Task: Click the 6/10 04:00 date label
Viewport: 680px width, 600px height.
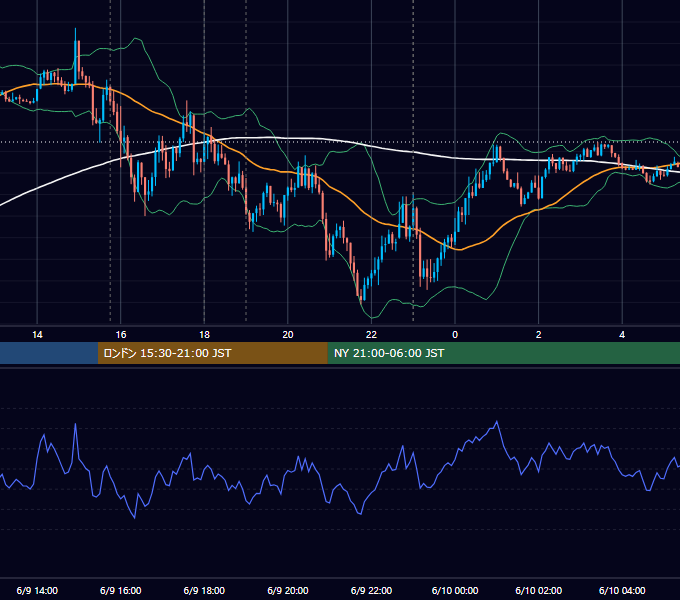Action: 622,590
